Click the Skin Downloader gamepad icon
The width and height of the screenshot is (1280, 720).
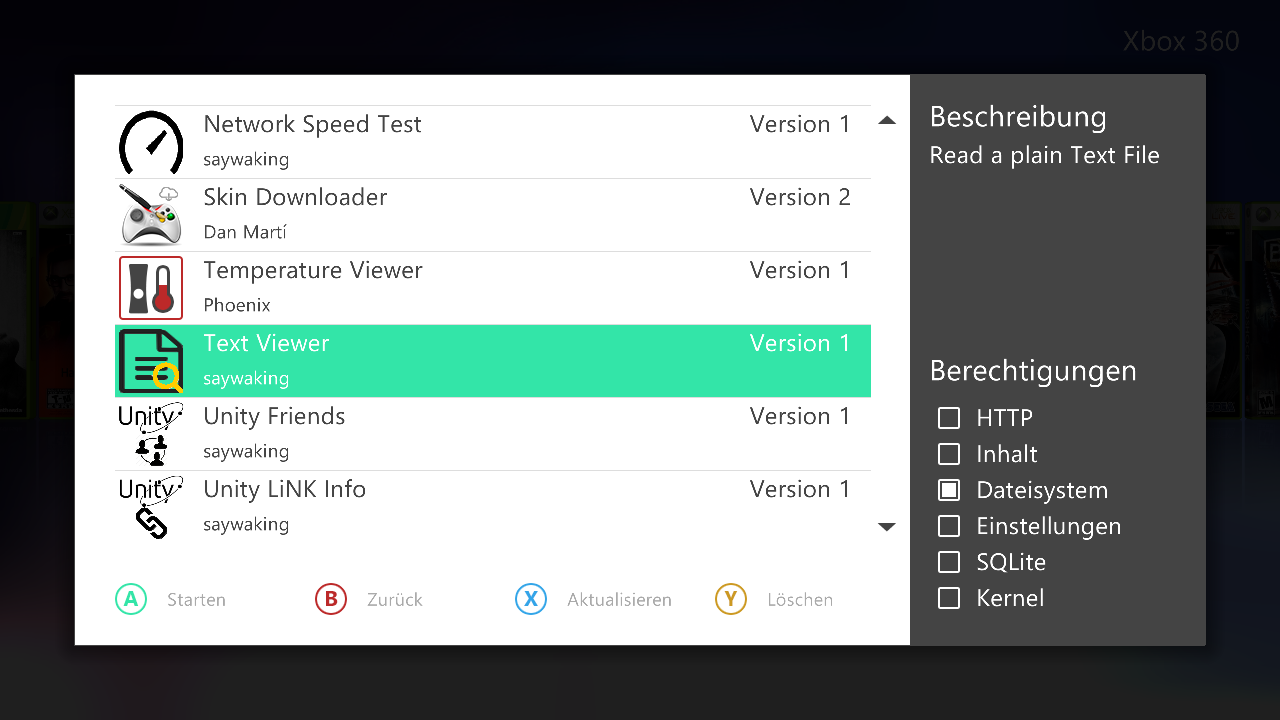[151, 215]
